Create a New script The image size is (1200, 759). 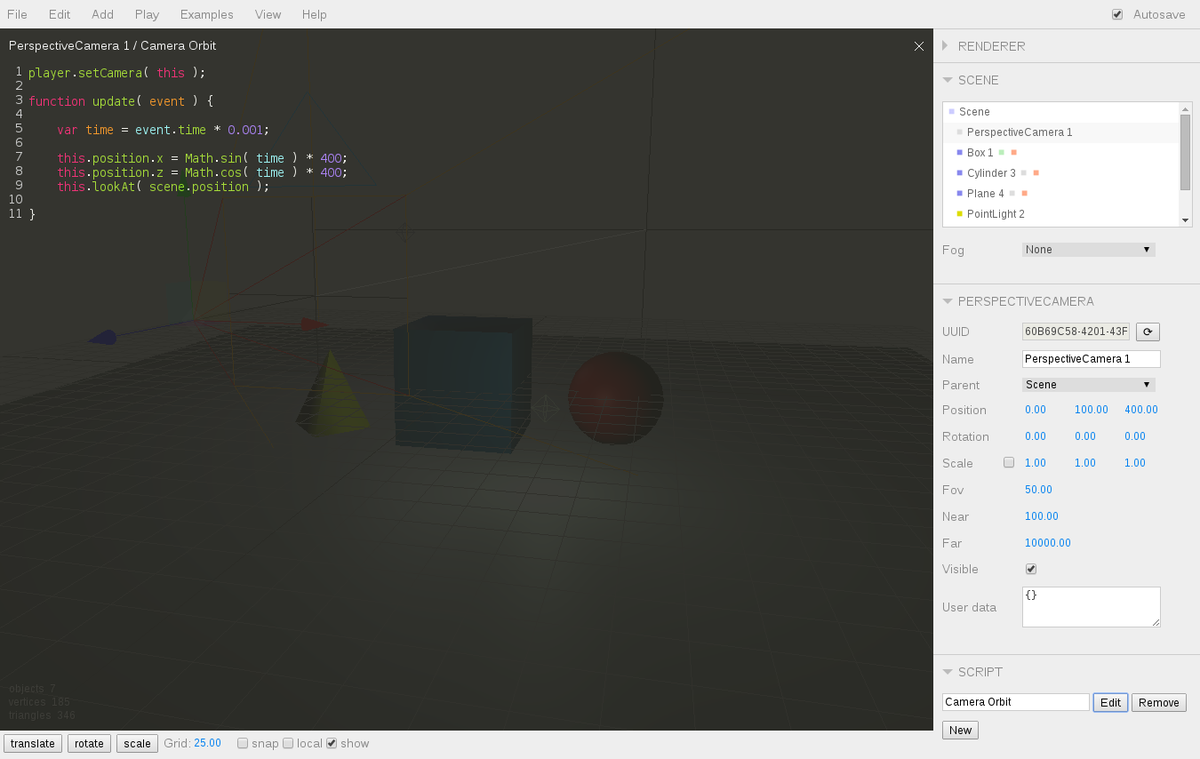click(x=960, y=730)
